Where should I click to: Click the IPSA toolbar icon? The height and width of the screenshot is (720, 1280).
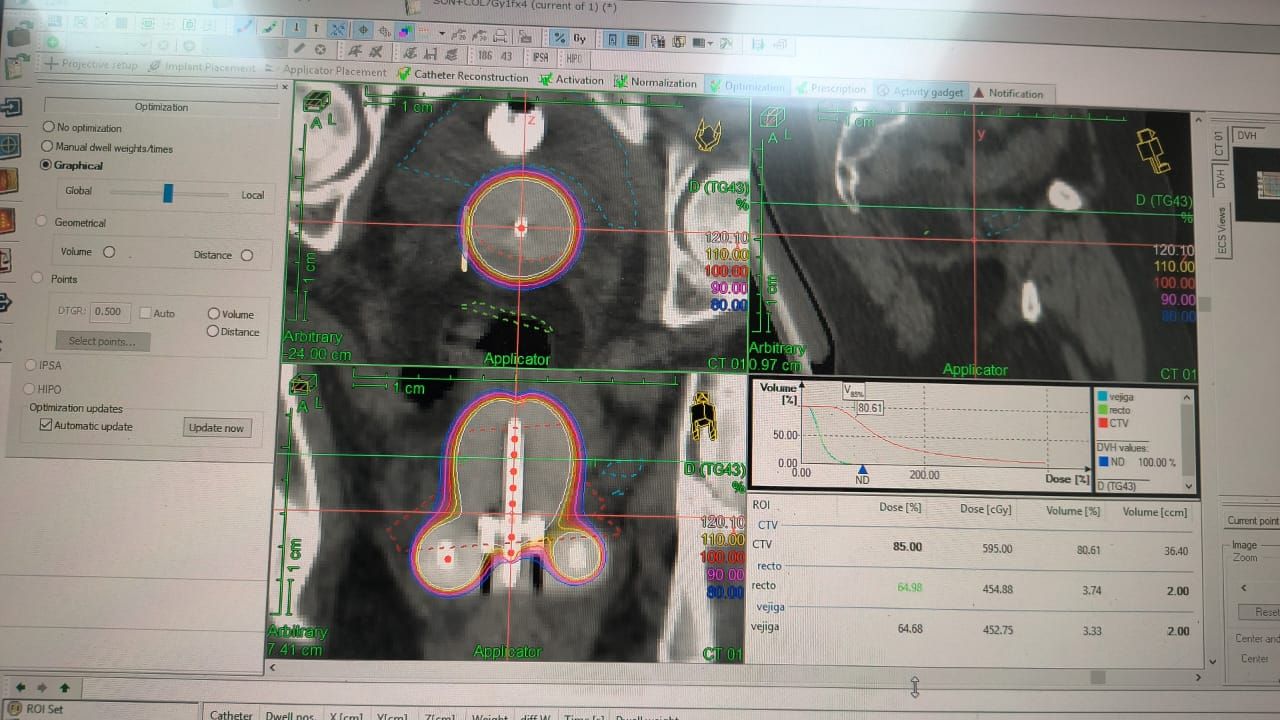(540, 57)
